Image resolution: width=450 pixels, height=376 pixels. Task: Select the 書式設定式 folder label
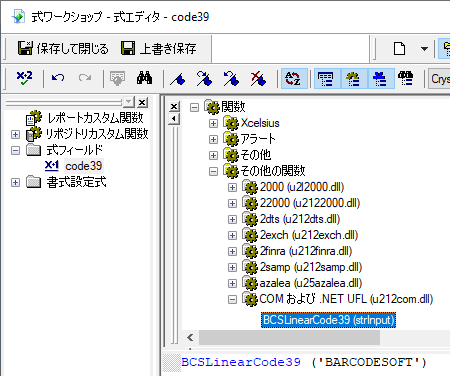(76, 182)
